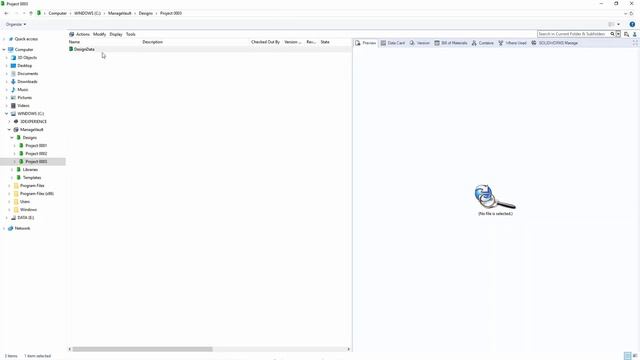
Task: Open the view layout dropdown arrow near help
Action: pos(618,24)
